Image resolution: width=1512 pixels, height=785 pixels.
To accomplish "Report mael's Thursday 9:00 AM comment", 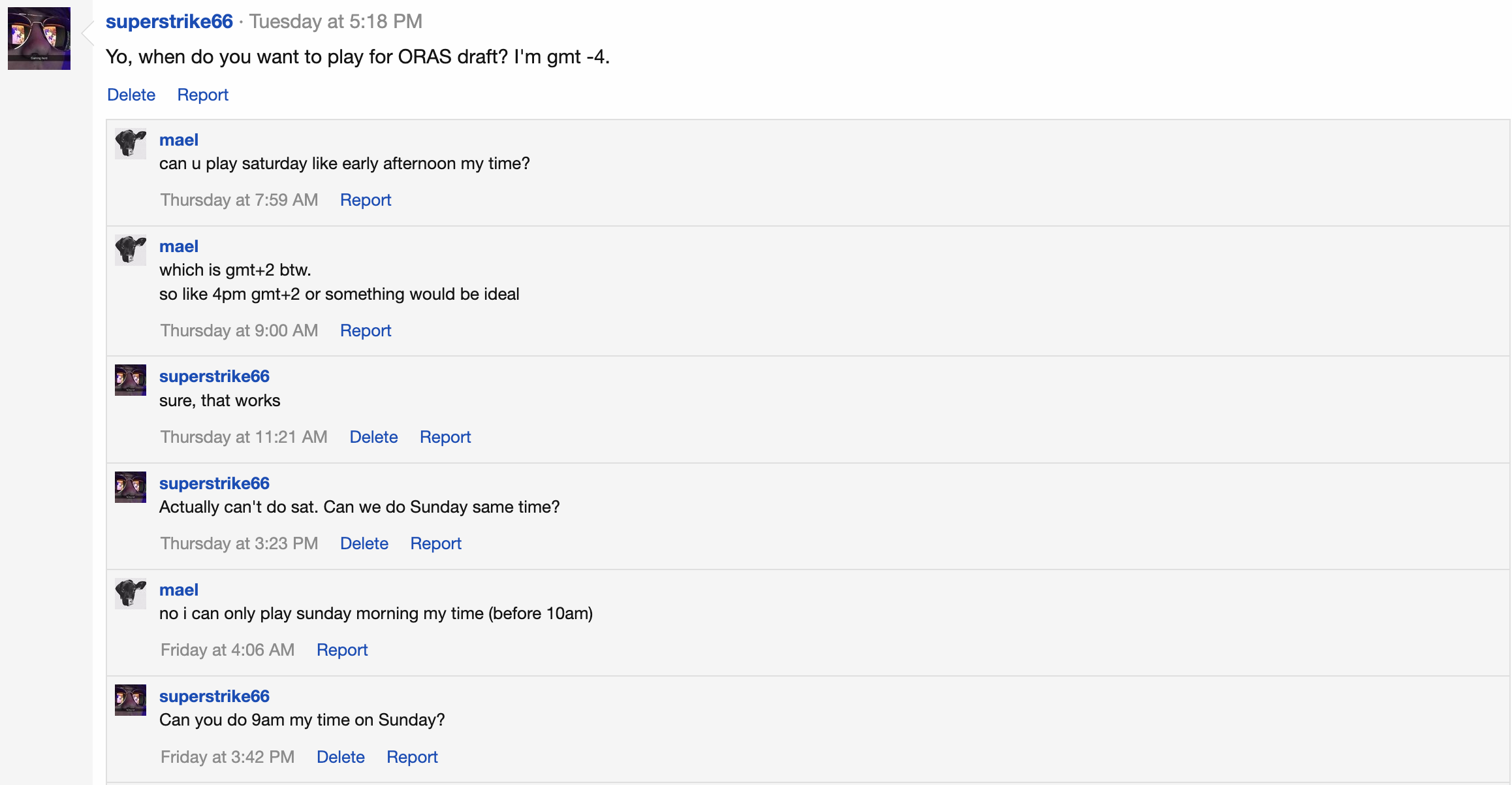I will click(x=365, y=330).
